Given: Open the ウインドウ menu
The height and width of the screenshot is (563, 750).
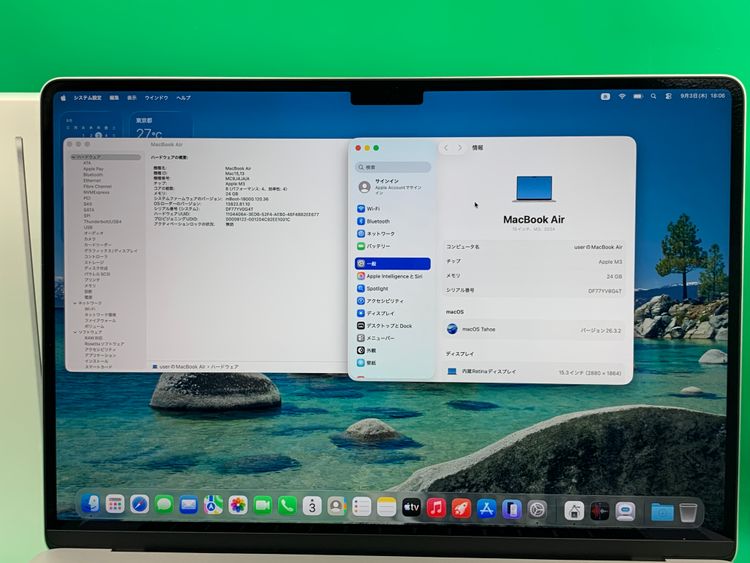Looking at the screenshot, I should pyautogui.click(x=156, y=98).
